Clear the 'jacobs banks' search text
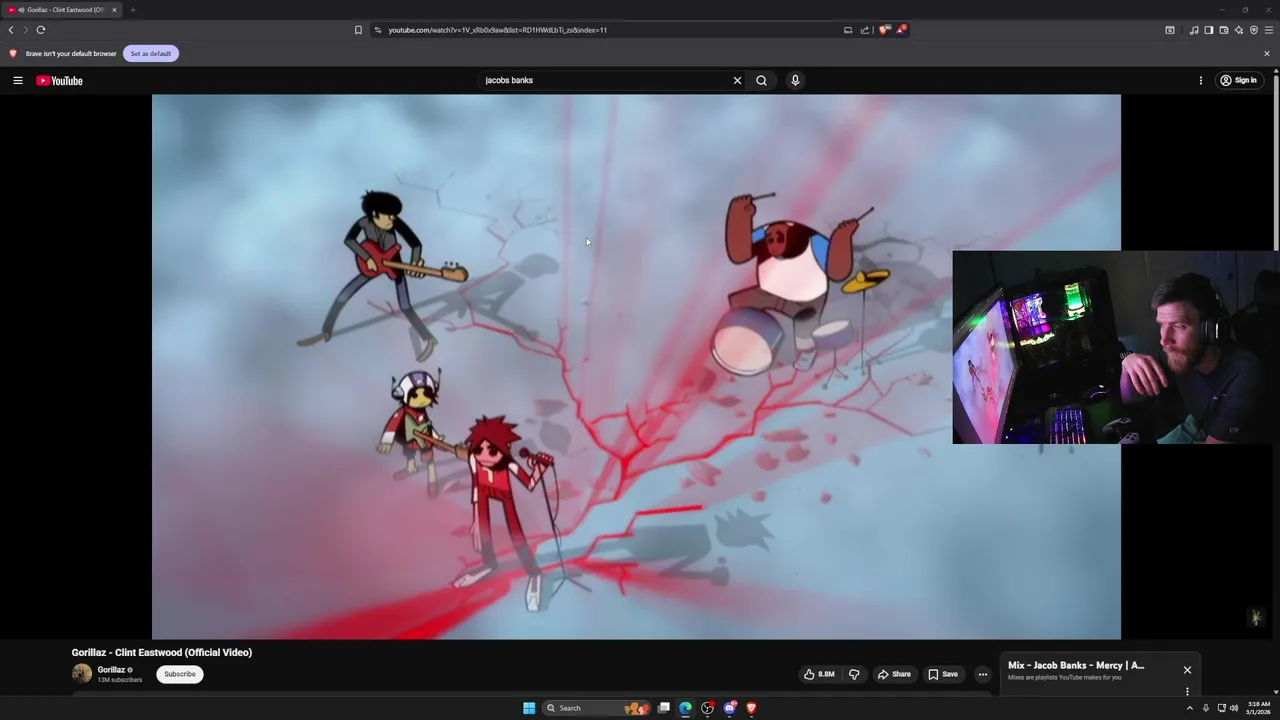Screen dimensions: 1280x720 tap(737, 80)
